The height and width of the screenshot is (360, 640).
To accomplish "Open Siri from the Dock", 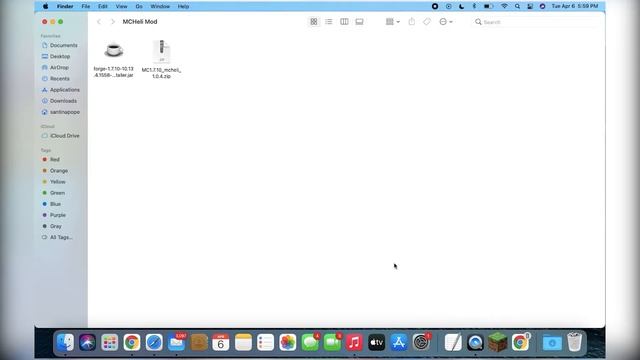I will pyautogui.click(x=87, y=342).
